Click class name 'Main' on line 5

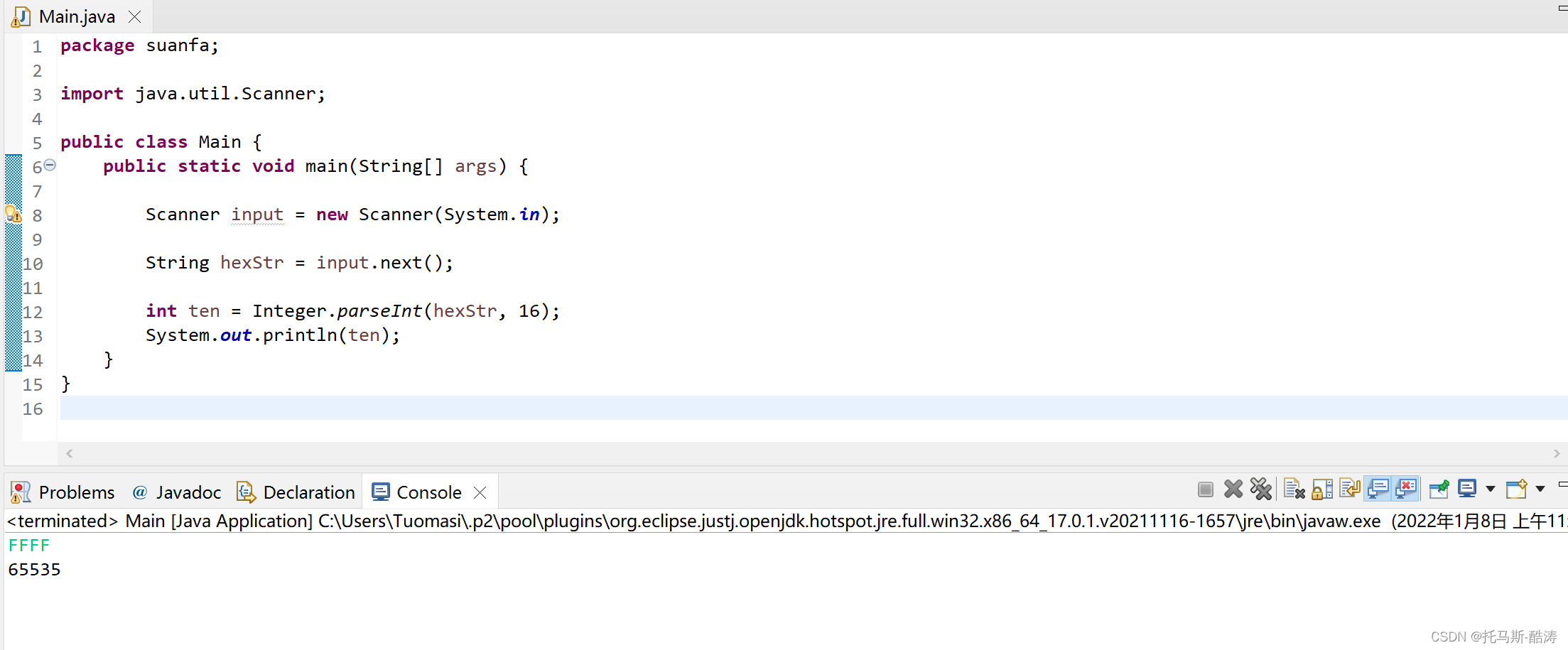coord(220,142)
